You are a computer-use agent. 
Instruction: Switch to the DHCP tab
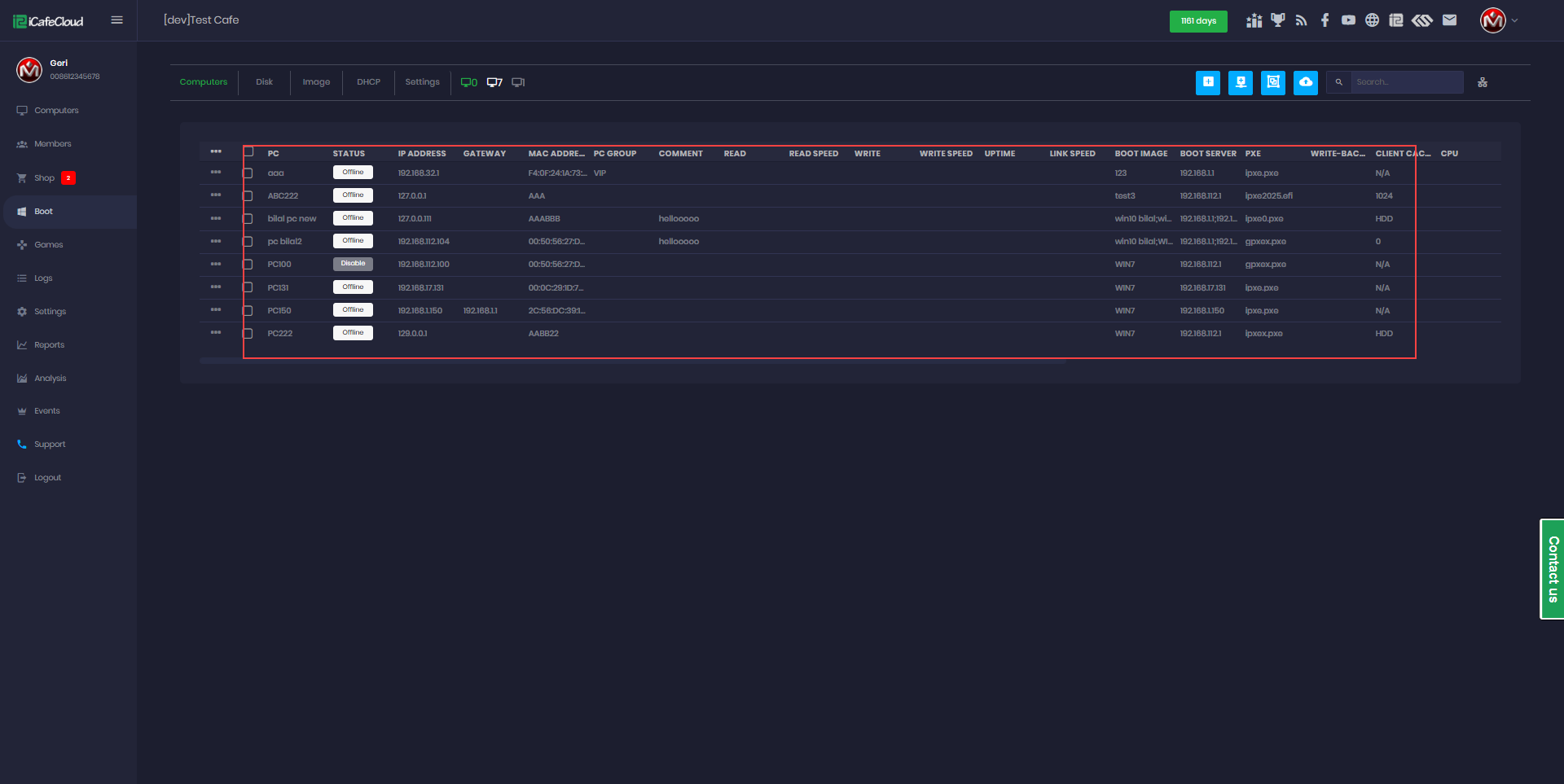click(x=368, y=82)
